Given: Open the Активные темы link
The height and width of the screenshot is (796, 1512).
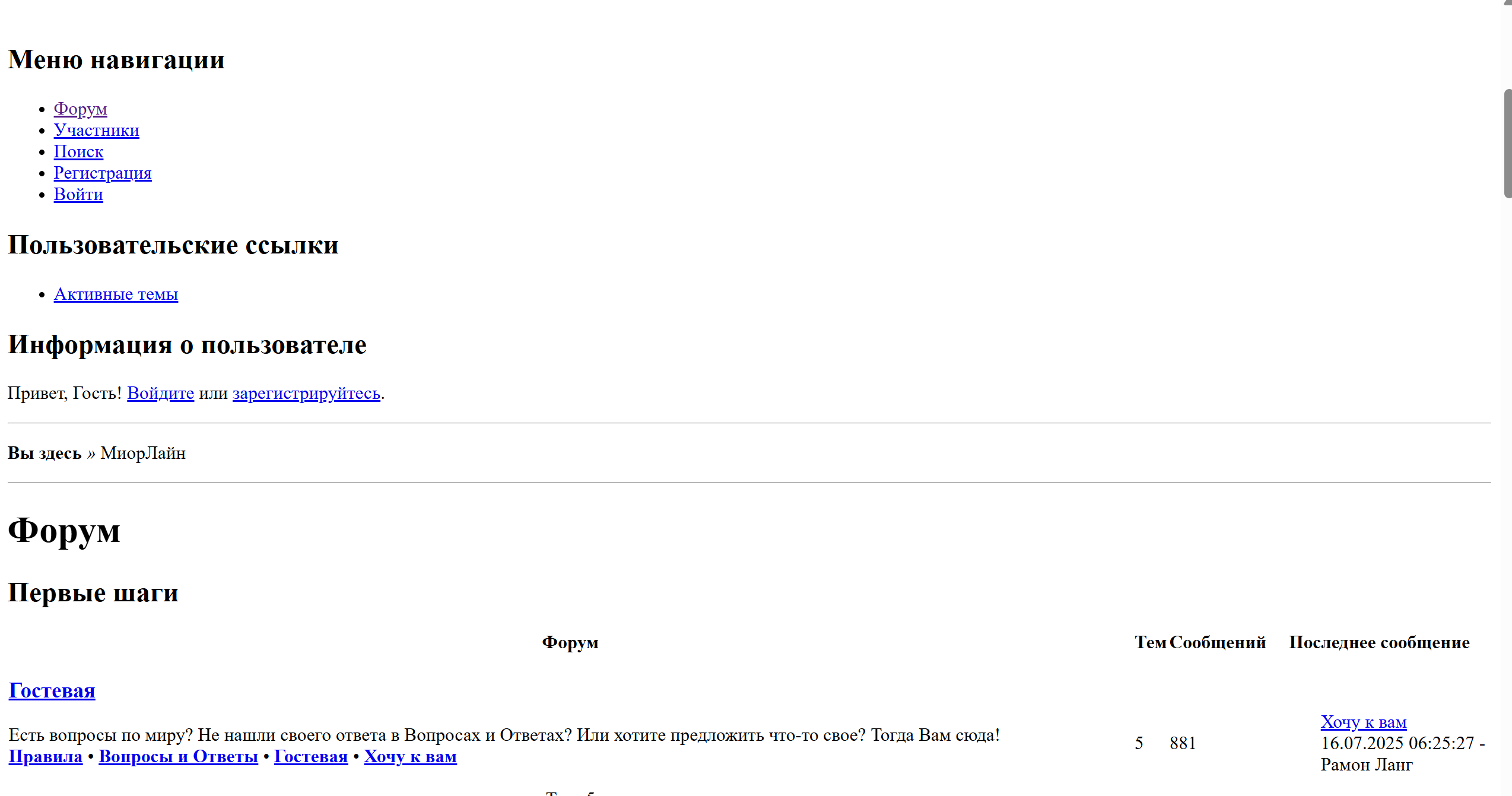Looking at the screenshot, I should 116,294.
